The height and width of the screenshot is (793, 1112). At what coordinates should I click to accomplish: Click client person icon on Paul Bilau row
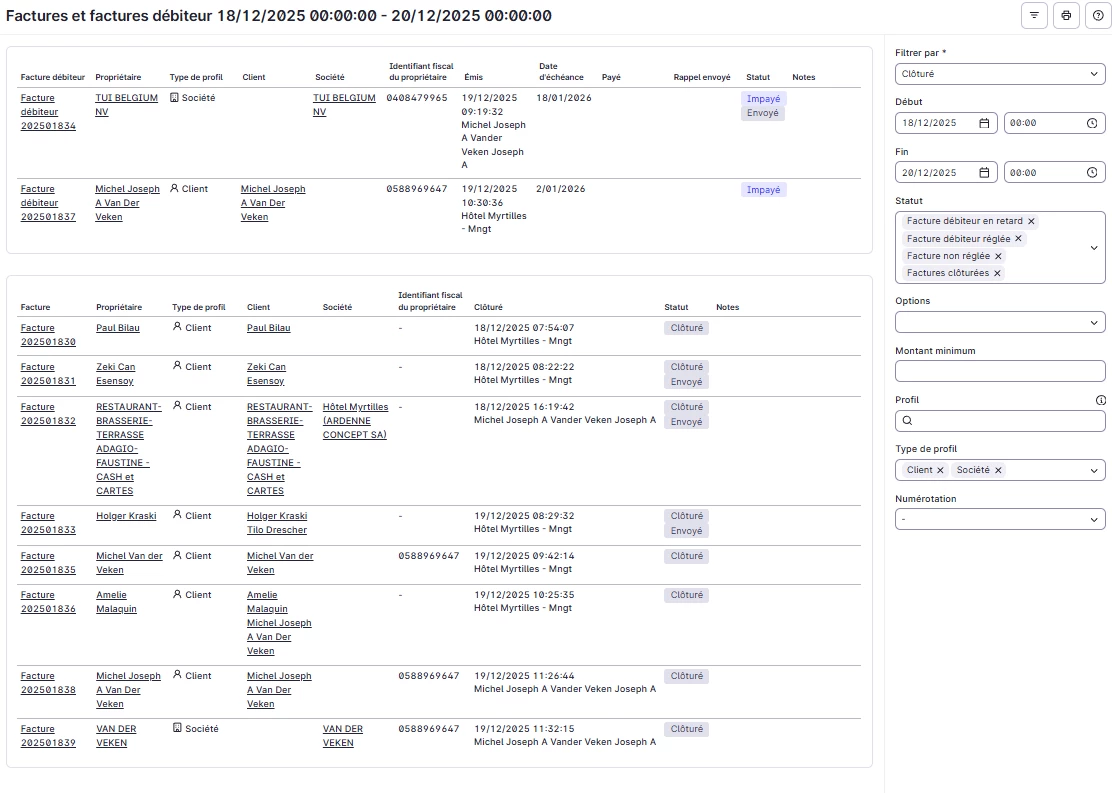[x=177, y=327]
